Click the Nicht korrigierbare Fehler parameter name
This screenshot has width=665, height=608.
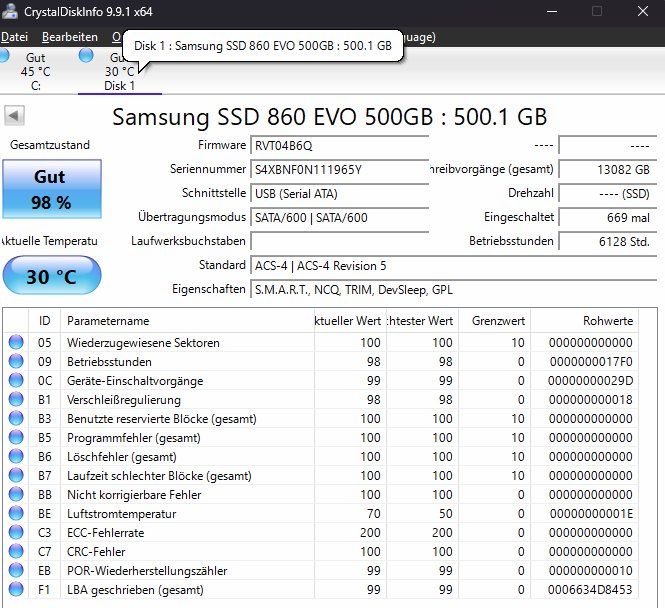tap(134, 495)
